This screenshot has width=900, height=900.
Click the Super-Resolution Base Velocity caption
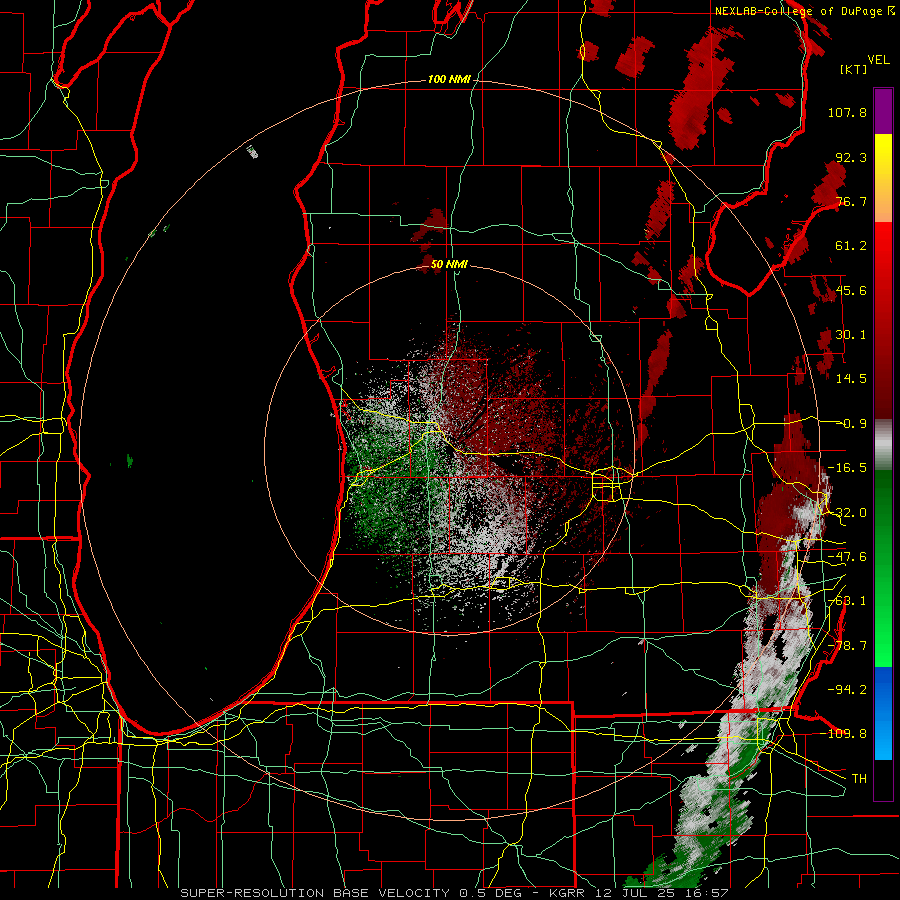pos(454,893)
